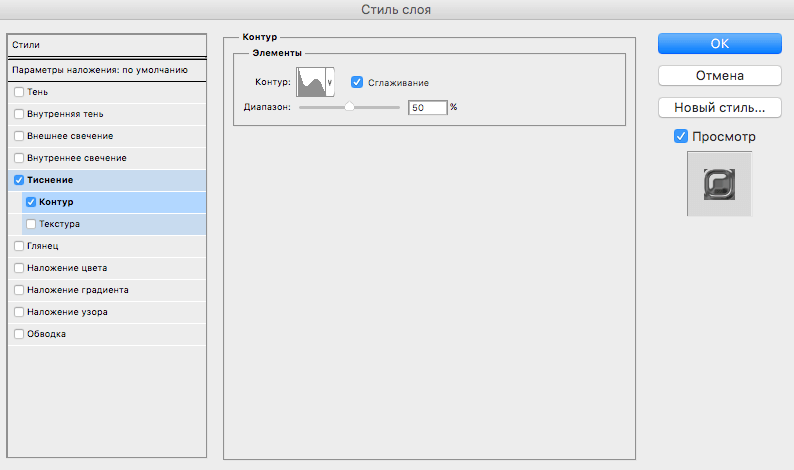Open the contour picker dropdown arrow
The image size is (794, 470).
pos(330,82)
